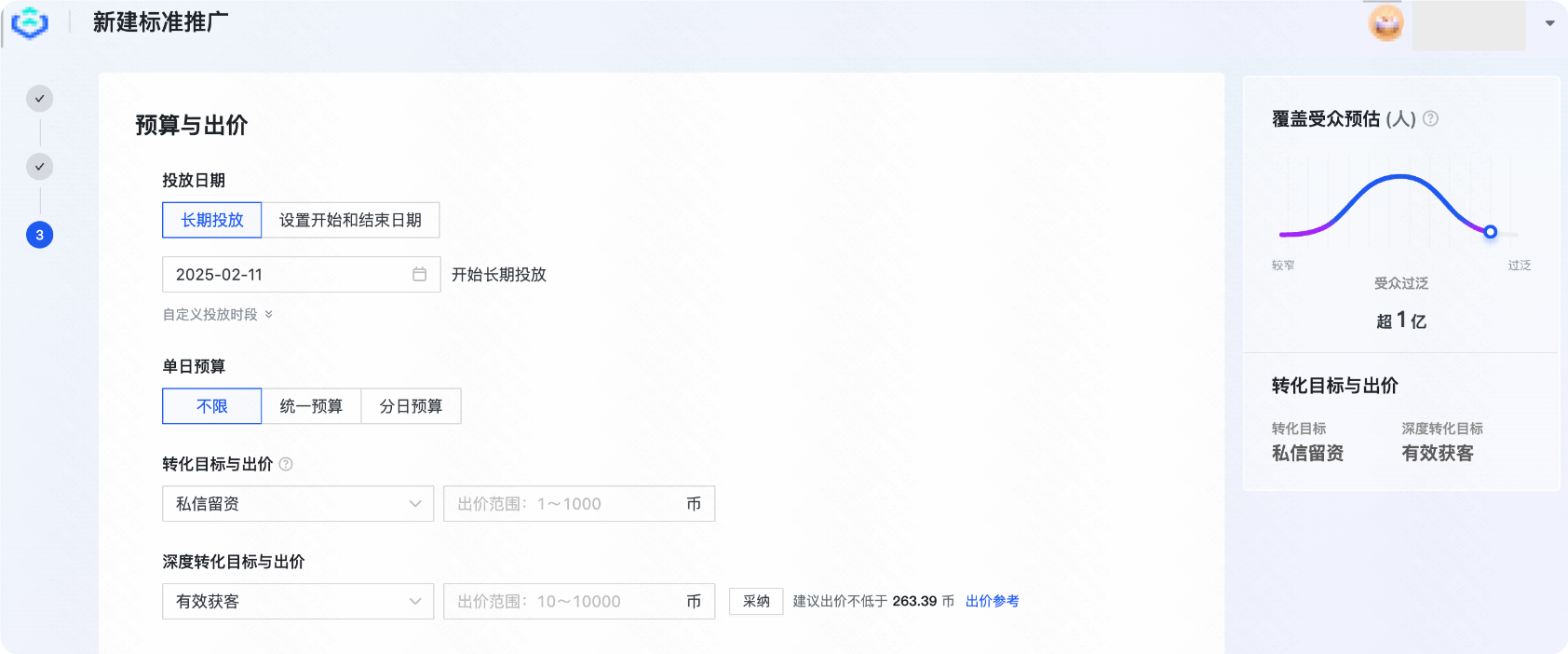Click the 新建标准推广 page title
1568x654 pixels.
click(x=160, y=22)
